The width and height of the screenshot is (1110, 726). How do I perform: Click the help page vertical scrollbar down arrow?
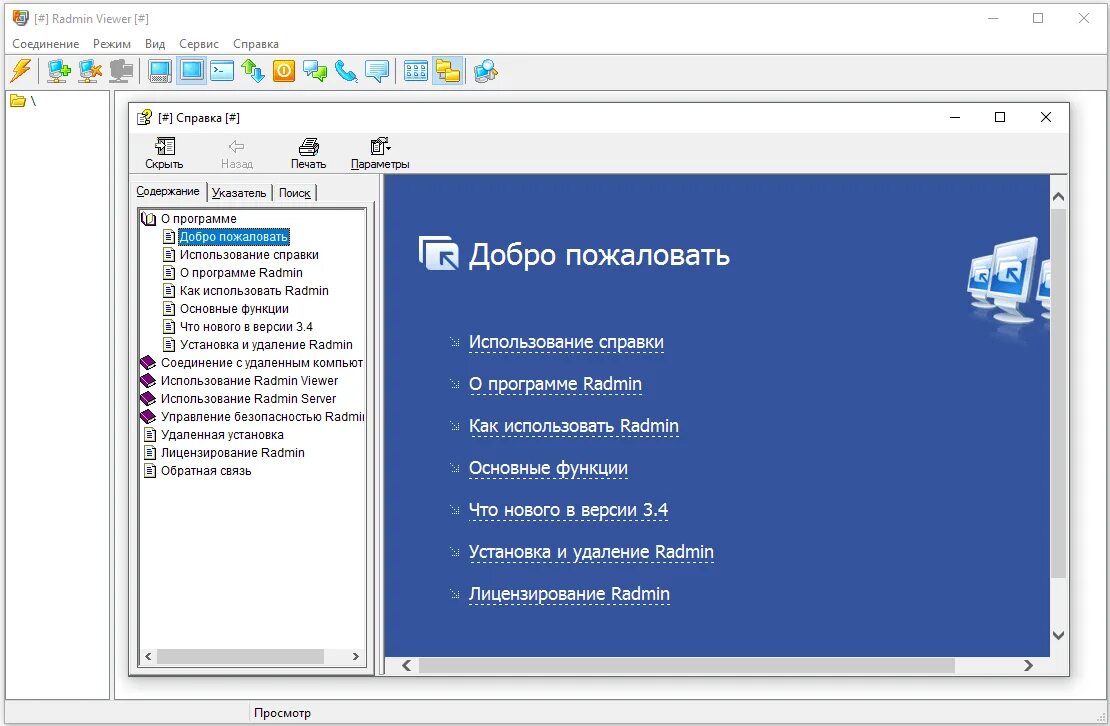point(1058,635)
